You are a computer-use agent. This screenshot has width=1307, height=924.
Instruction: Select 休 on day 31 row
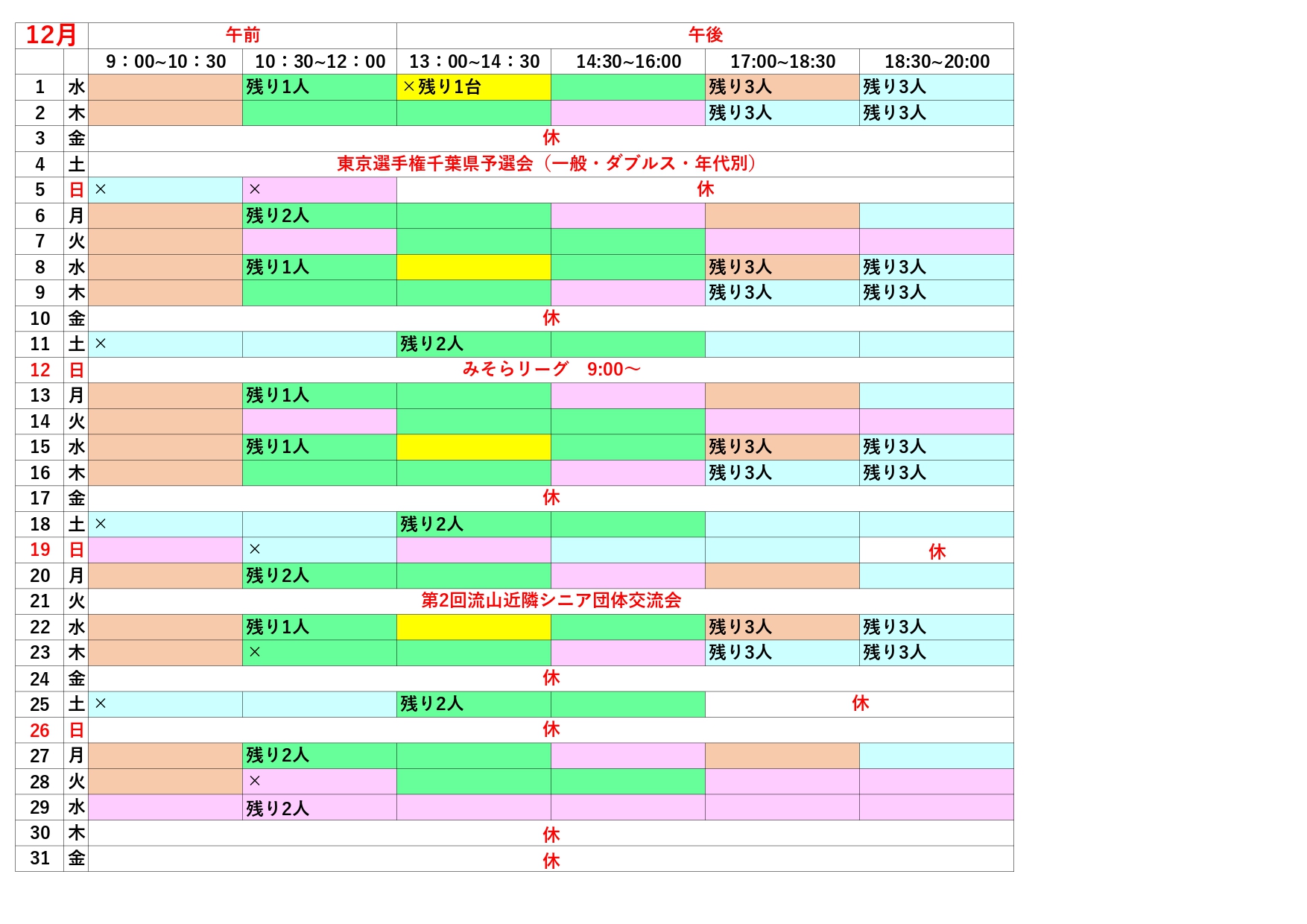click(551, 861)
